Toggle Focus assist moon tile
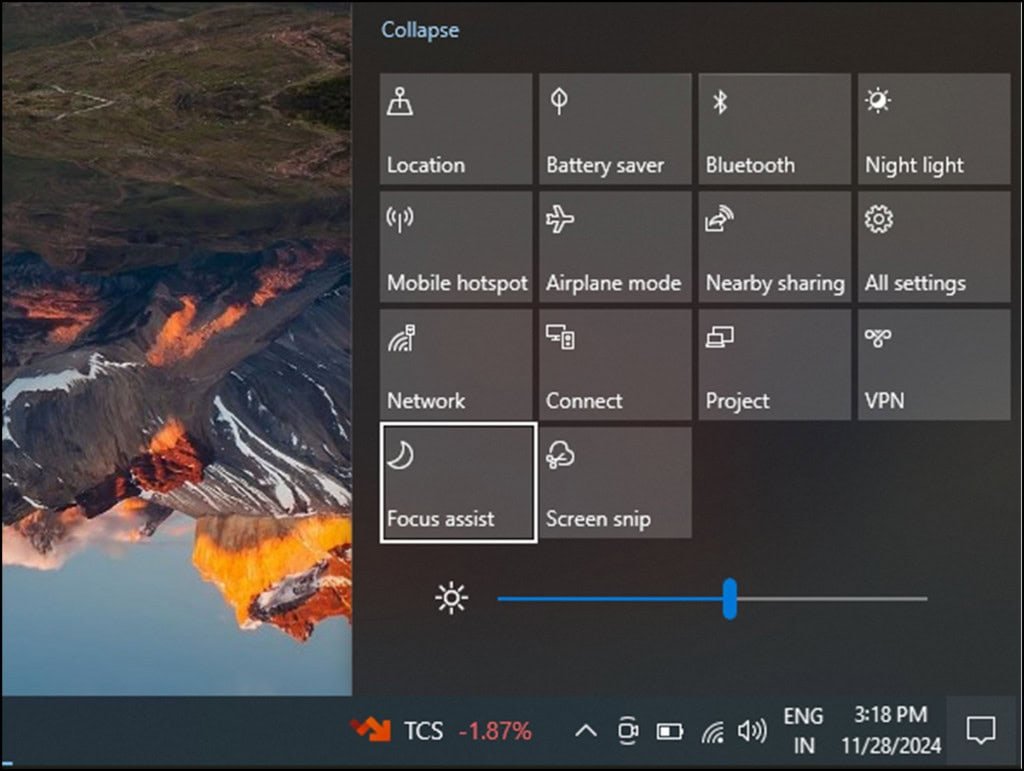The height and width of the screenshot is (771, 1024). [458, 482]
